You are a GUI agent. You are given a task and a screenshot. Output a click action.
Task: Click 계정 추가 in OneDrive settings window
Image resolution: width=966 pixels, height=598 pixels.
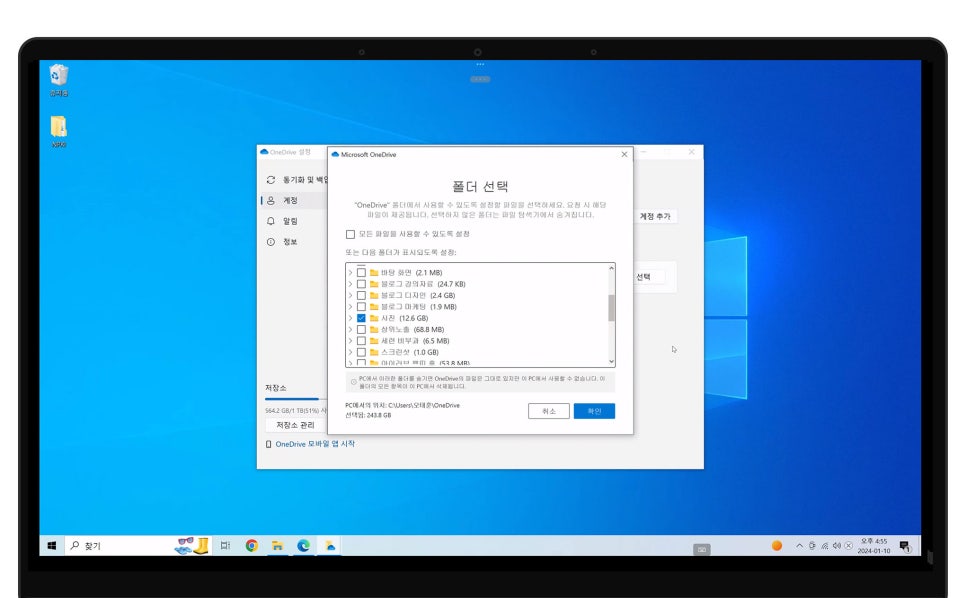click(x=654, y=216)
